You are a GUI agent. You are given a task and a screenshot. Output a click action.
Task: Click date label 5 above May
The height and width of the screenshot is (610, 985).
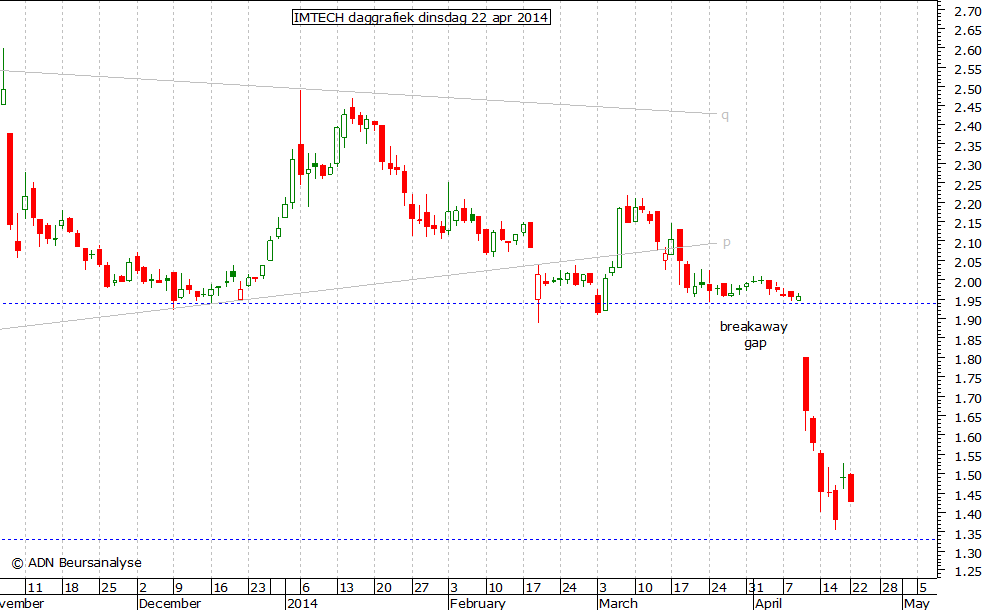[x=923, y=587]
